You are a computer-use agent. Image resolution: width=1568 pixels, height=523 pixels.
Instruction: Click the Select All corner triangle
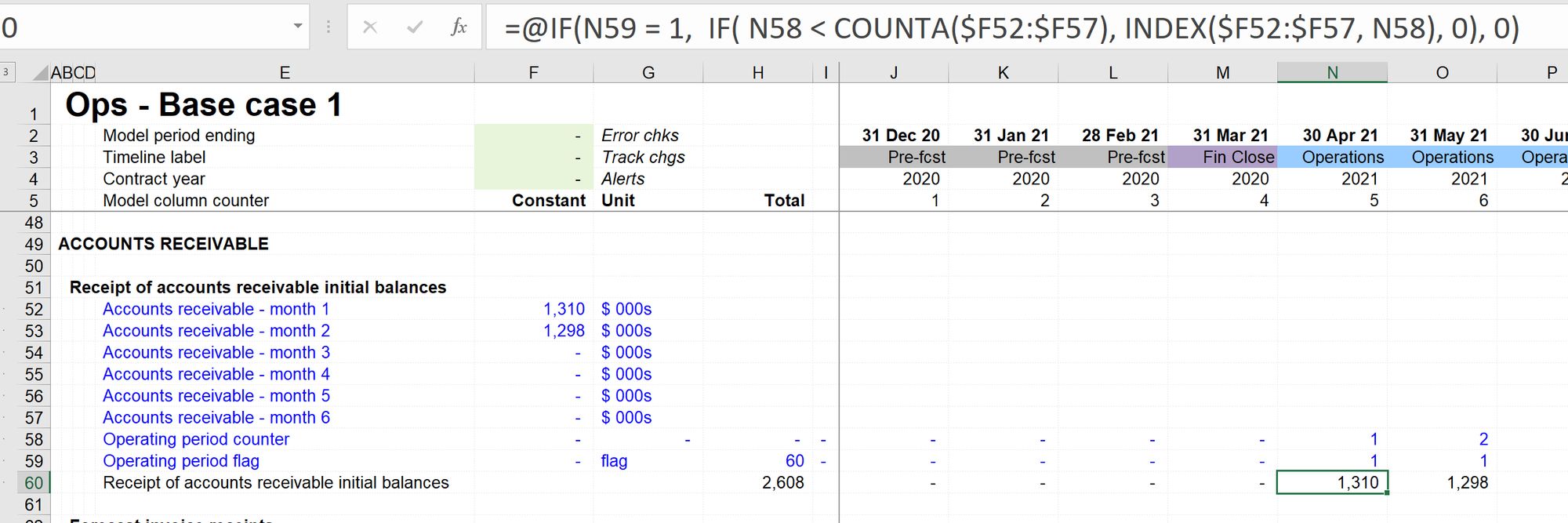tap(40, 73)
